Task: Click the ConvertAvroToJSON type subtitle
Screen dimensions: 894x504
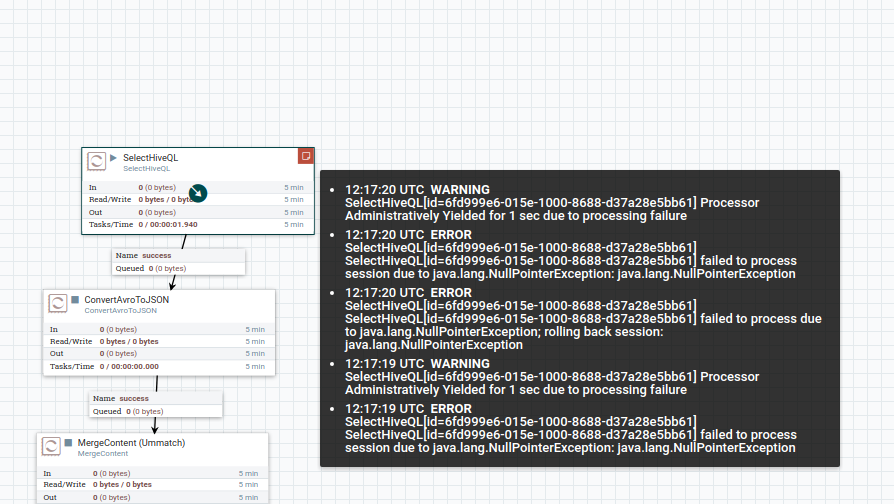Action: click(120, 311)
